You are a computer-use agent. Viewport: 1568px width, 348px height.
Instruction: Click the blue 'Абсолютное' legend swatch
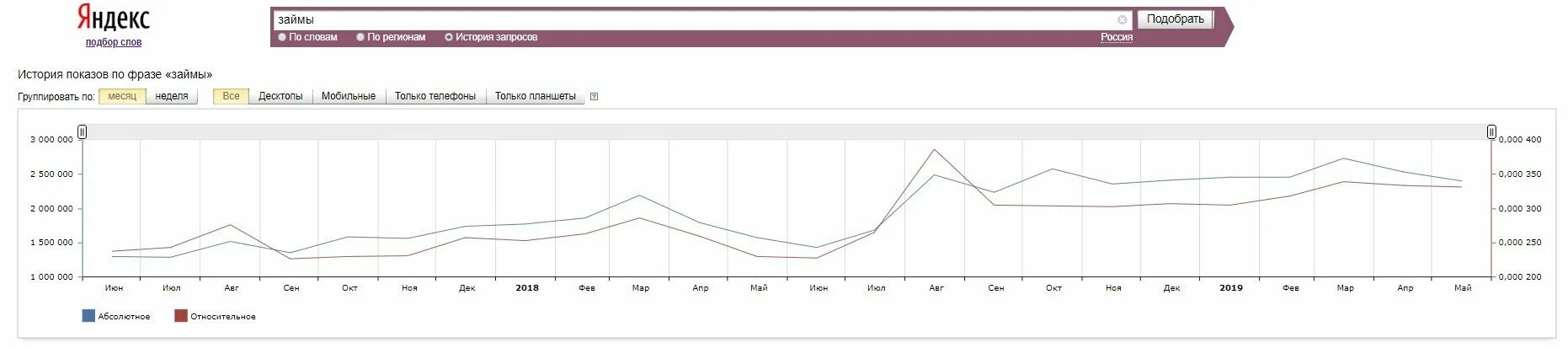(x=88, y=316)
